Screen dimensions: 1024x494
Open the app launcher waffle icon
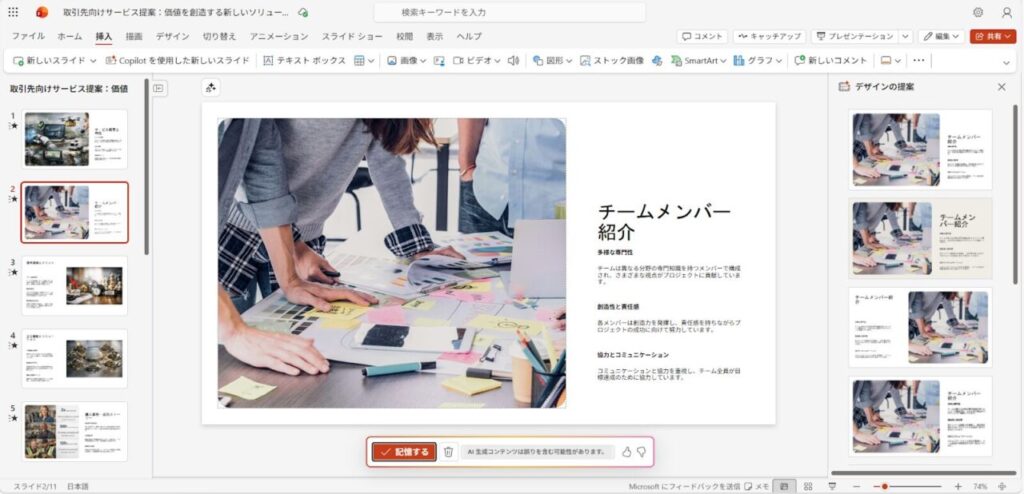13,12
